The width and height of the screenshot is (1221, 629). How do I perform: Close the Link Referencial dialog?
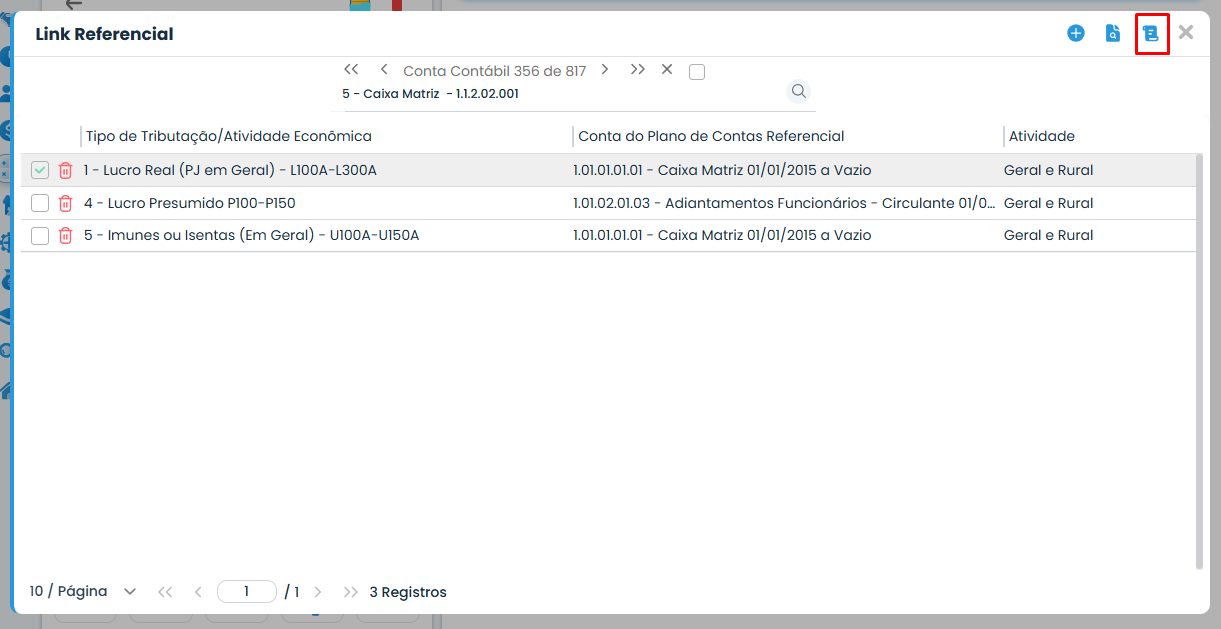pyautogui.click(x=1186, y=32)
